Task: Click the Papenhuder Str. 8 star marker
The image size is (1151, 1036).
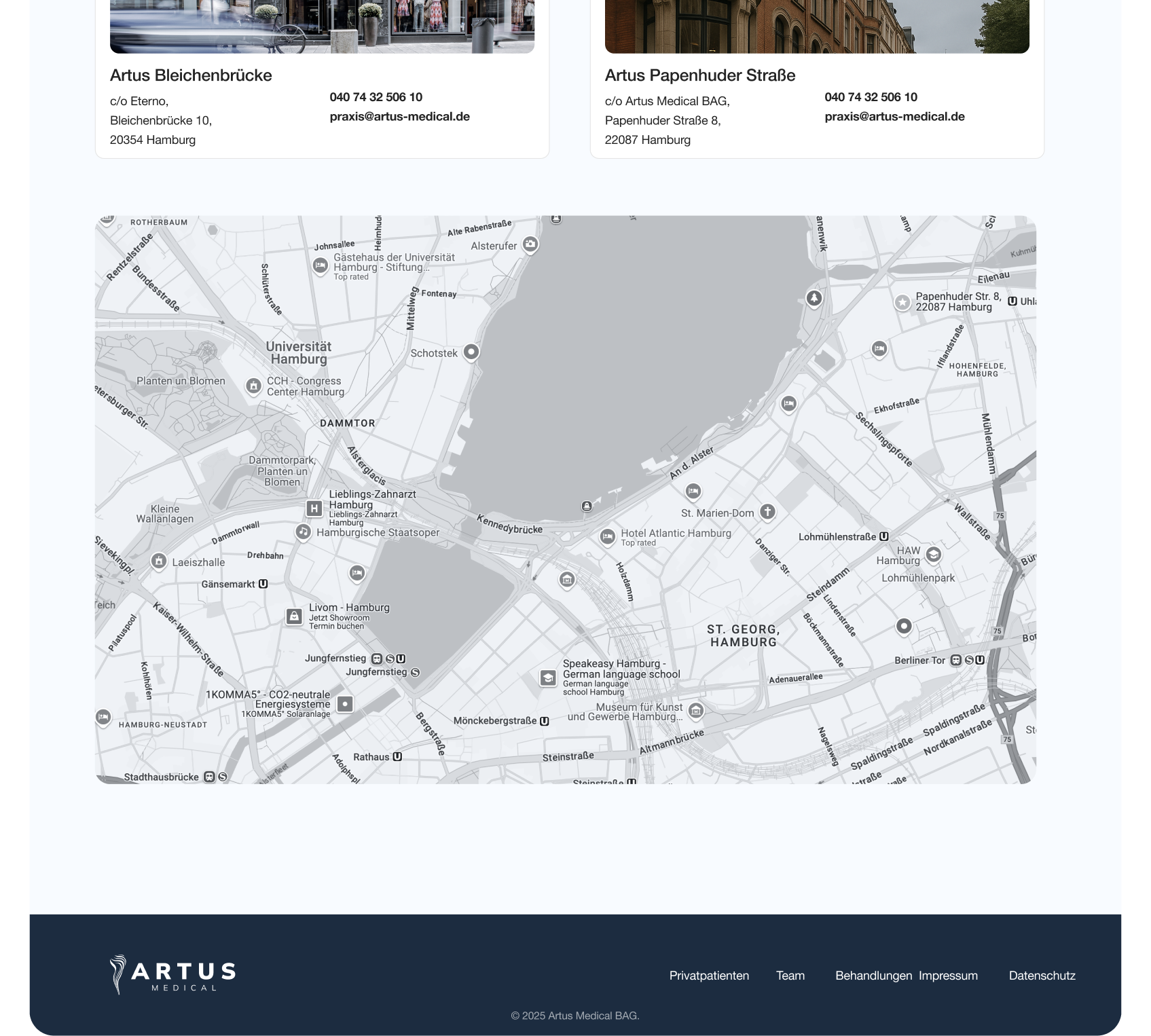Action: 902,302
